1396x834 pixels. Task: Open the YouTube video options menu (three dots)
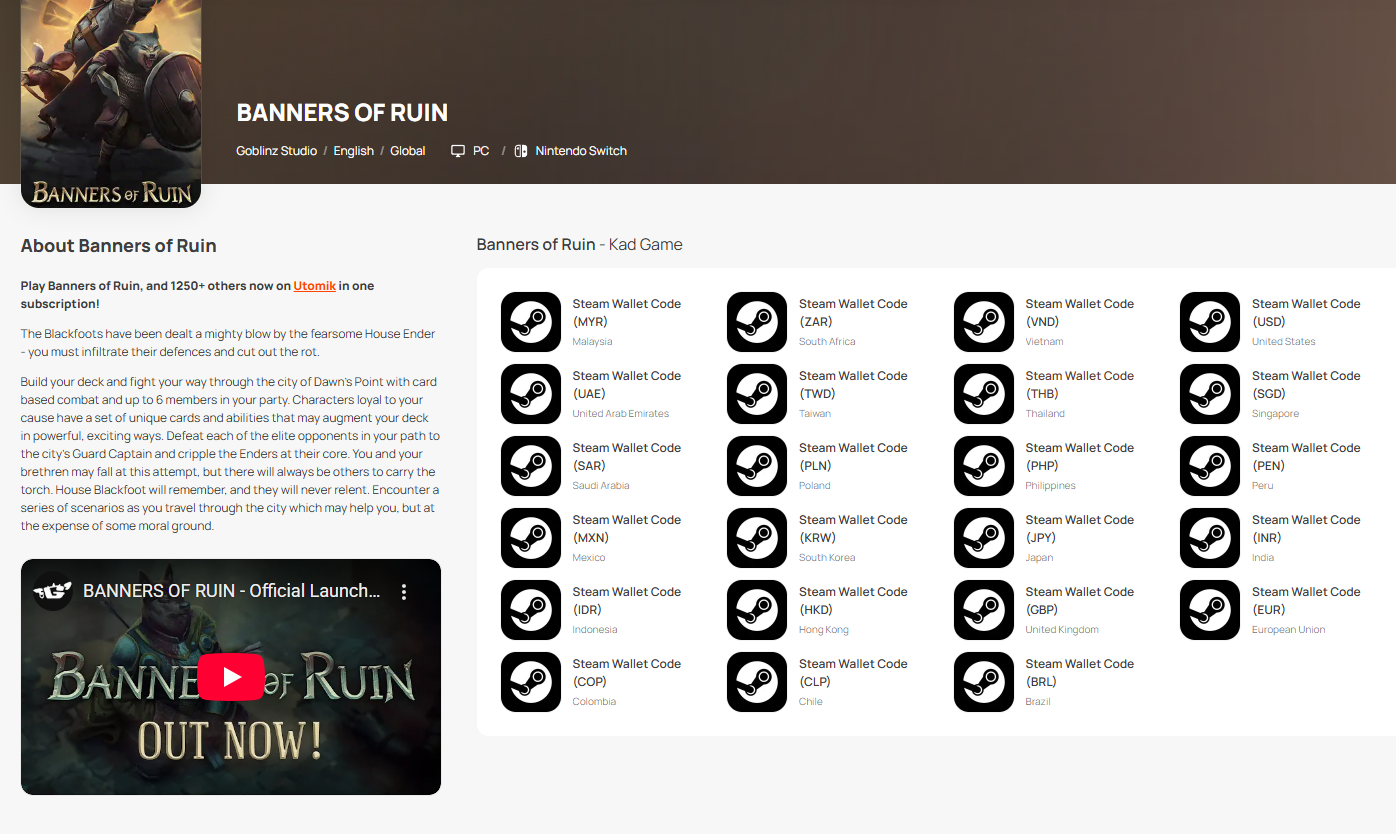(x=404, y=592)
